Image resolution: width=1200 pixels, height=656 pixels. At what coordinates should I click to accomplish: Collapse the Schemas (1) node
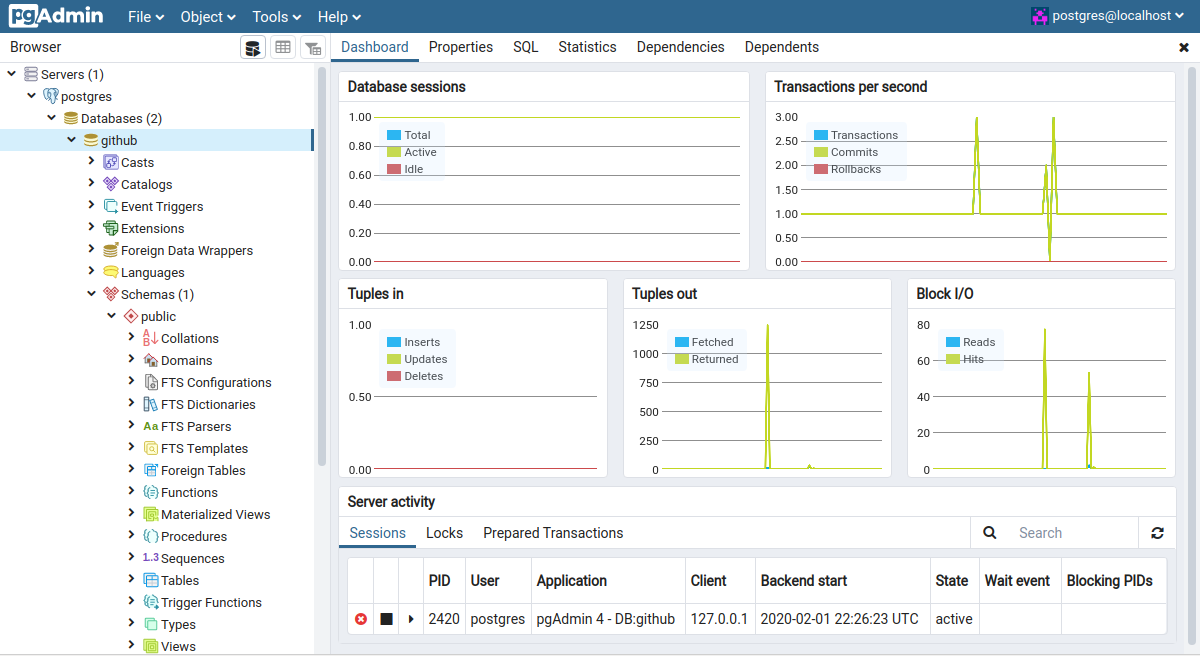[x=92, y=293]
